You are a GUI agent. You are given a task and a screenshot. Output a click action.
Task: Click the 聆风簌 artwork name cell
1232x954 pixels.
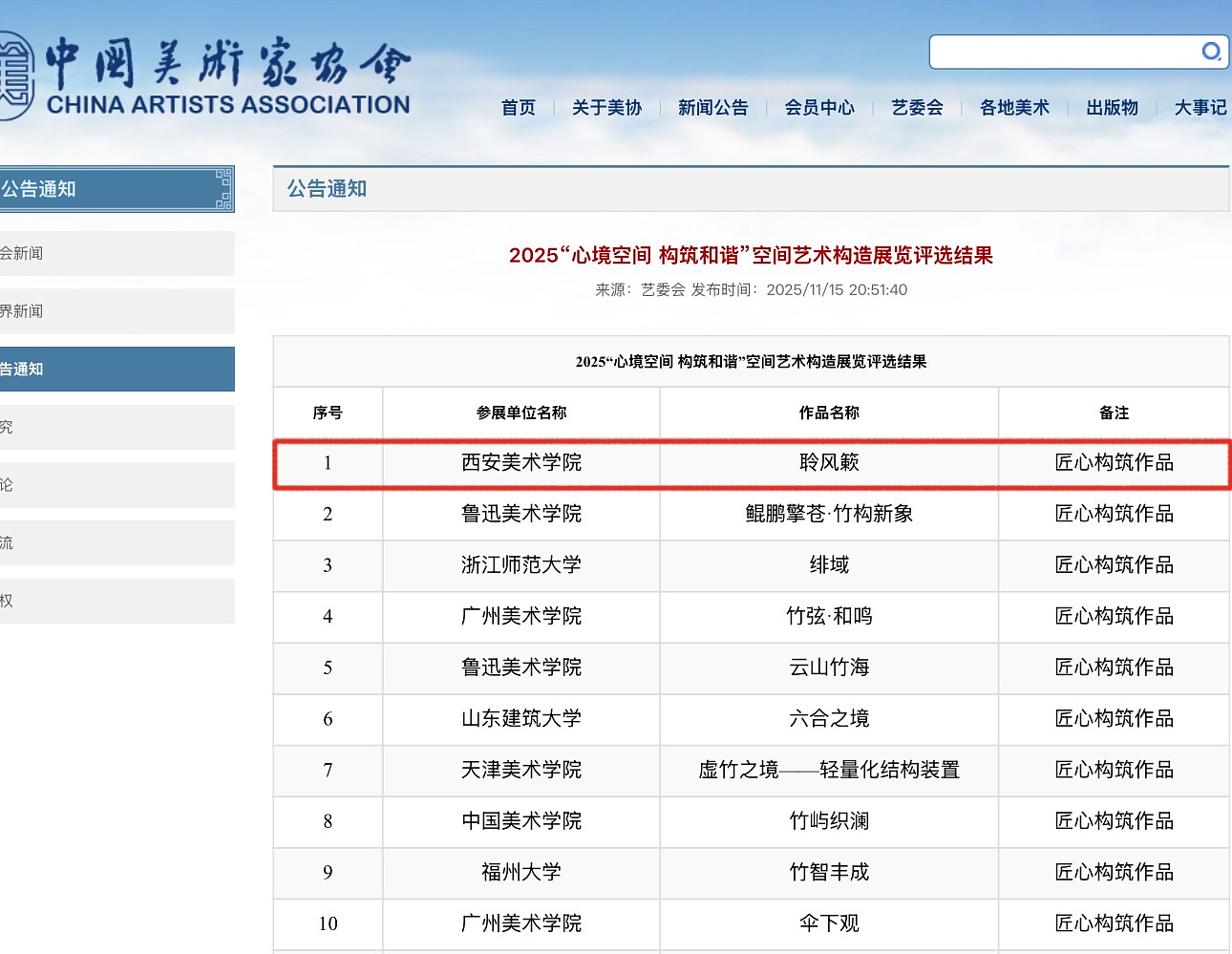click(x=829, y=463)
